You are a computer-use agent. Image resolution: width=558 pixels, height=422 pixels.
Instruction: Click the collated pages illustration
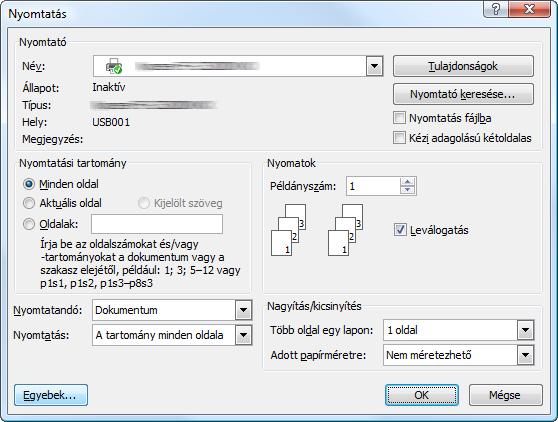tap(317, 230)
